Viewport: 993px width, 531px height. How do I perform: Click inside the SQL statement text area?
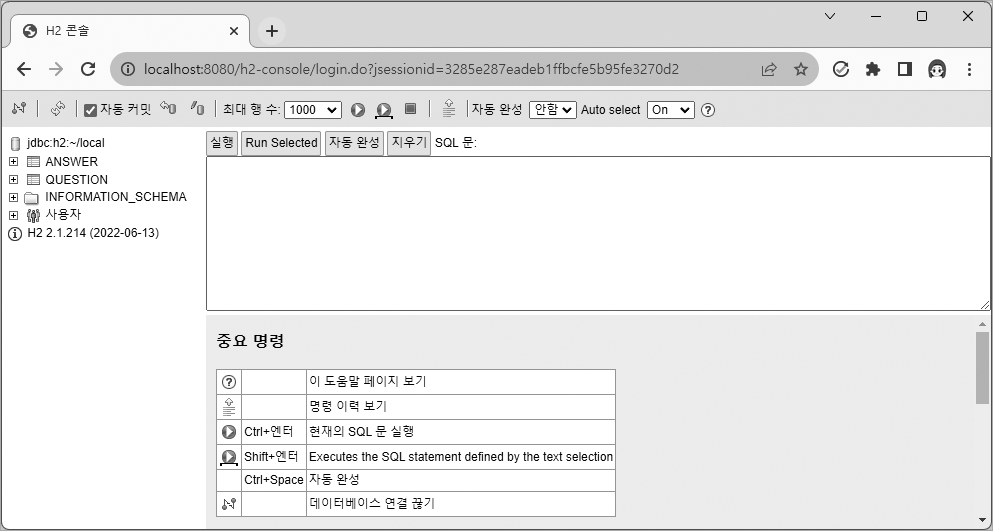pyautogui.click(x=598, y=233)
